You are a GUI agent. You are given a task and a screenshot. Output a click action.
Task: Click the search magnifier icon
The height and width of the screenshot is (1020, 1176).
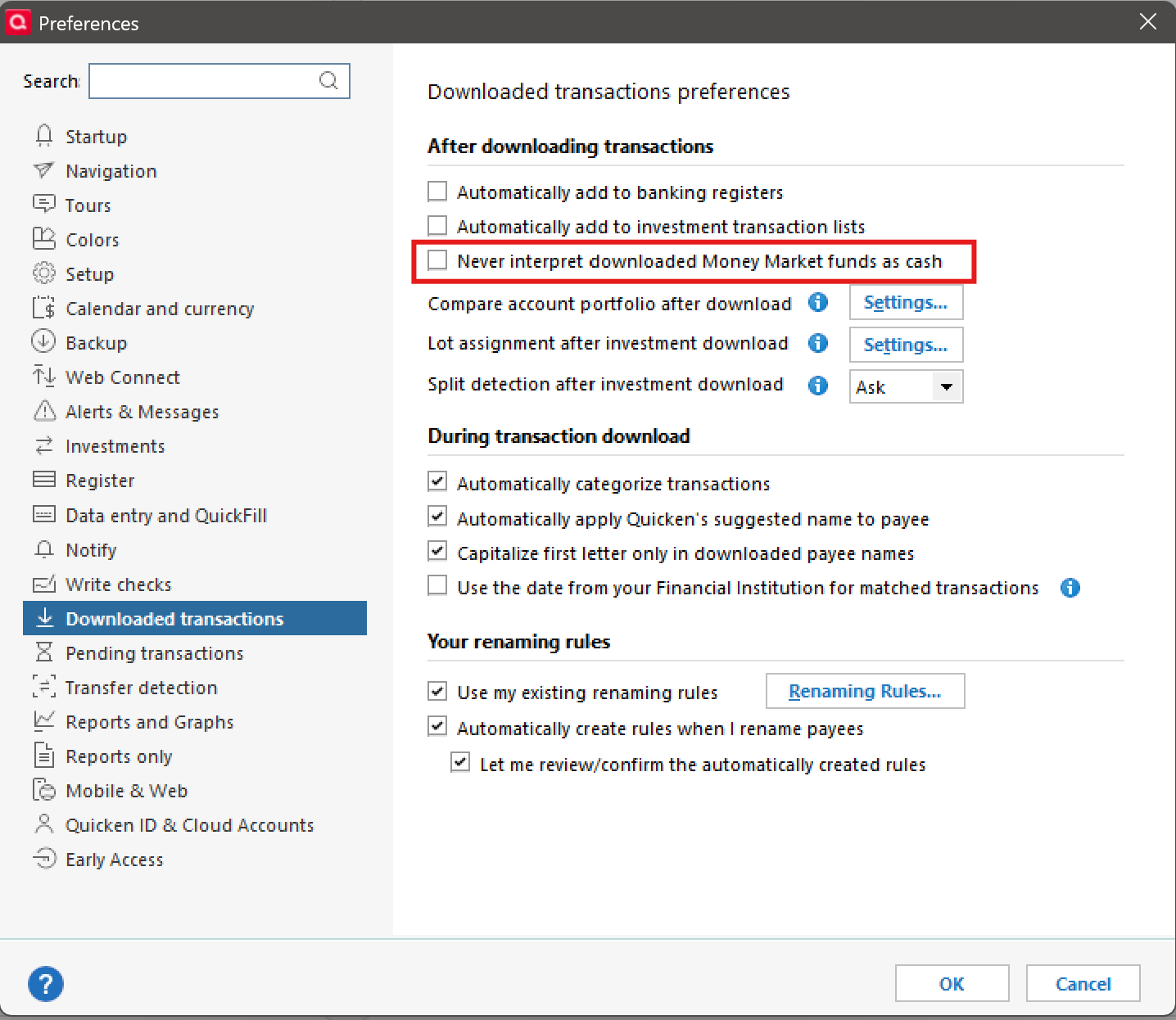click(328, 80)
